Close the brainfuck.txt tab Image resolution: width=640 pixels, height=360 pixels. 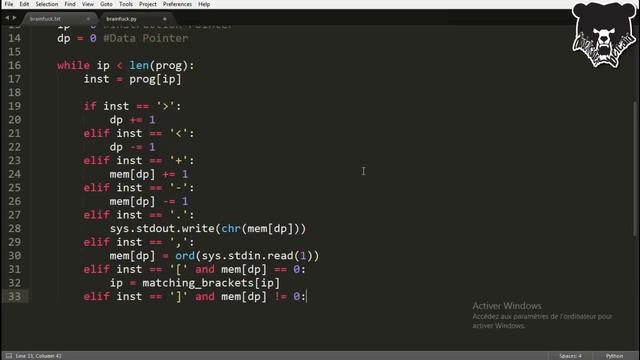pyautogui.click(x=88, y=19)
